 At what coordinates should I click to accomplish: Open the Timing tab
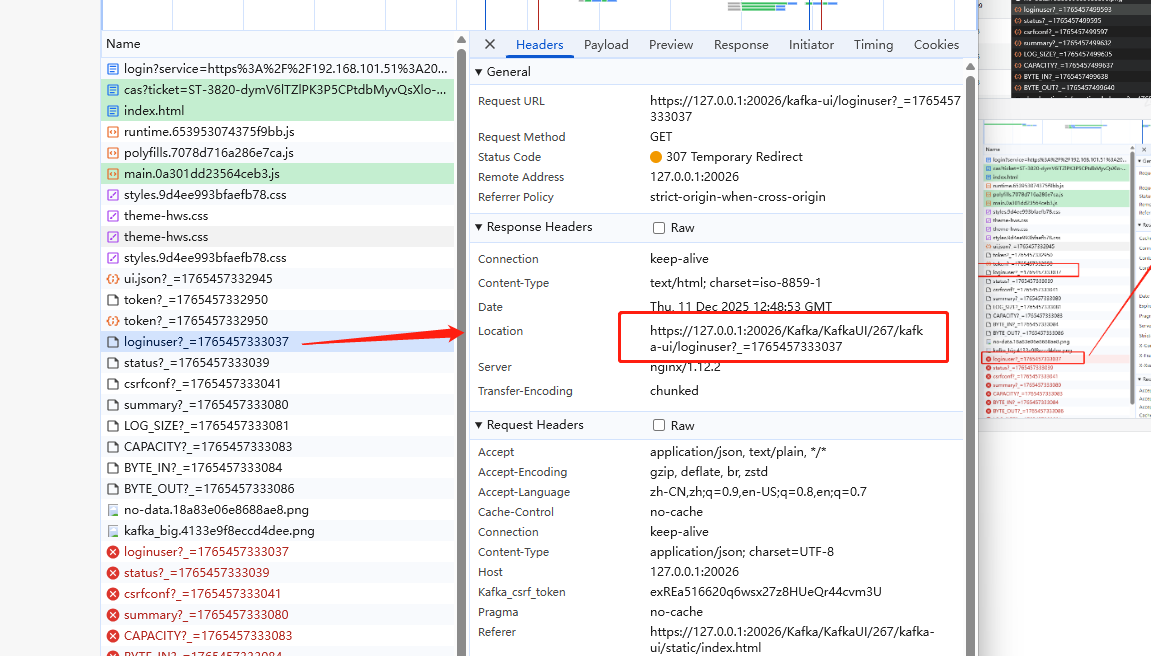[873, 45]
